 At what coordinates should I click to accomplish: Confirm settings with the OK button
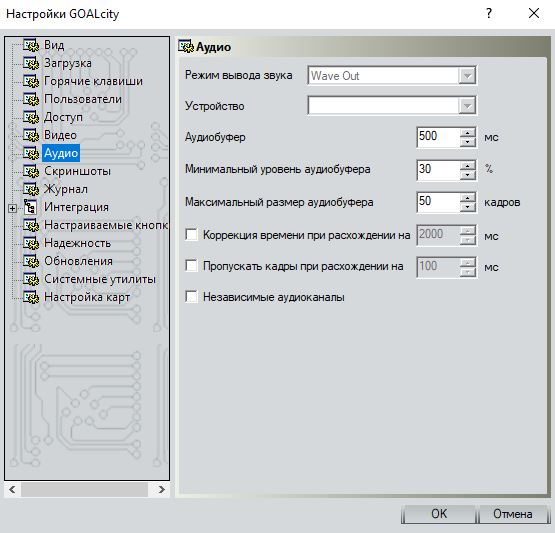[x=439, y=514]
